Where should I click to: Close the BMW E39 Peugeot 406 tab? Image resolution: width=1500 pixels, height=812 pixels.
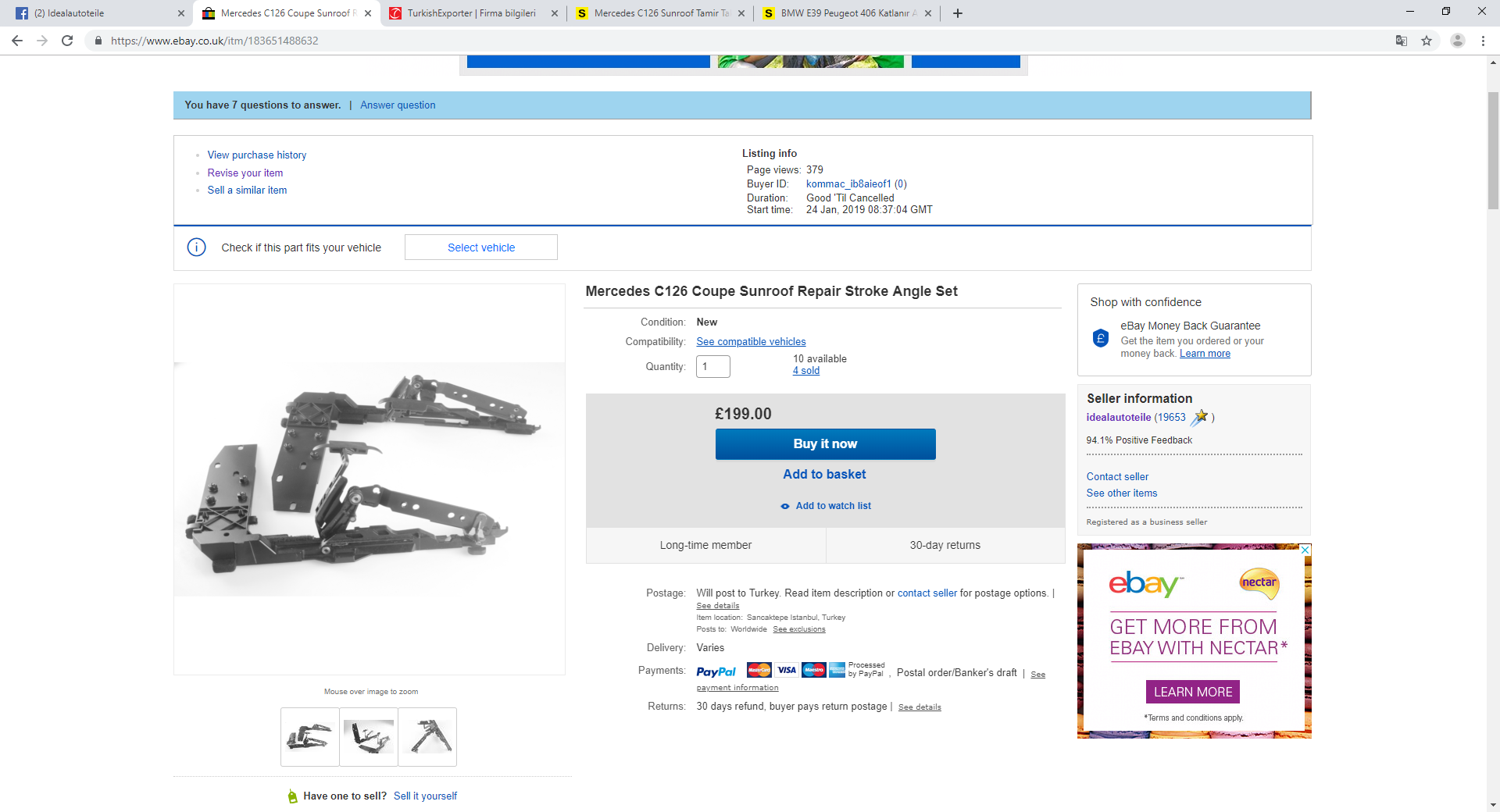pos(928,13)
